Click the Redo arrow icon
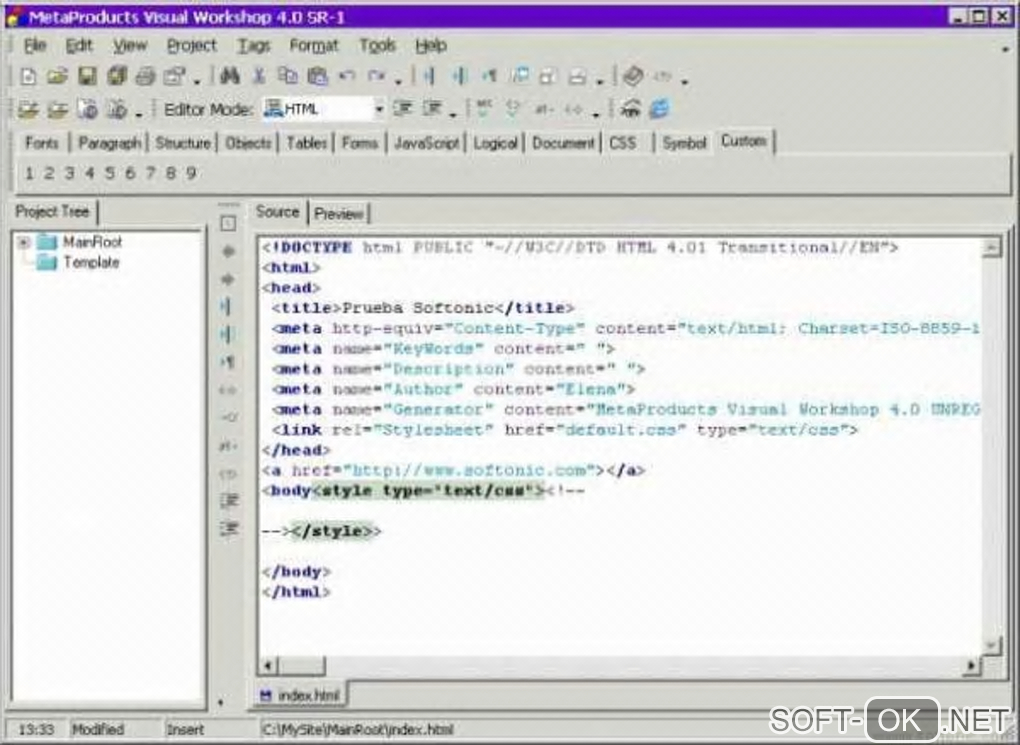Viewport: 1020px width, 745px height. (x=376, y=76)
